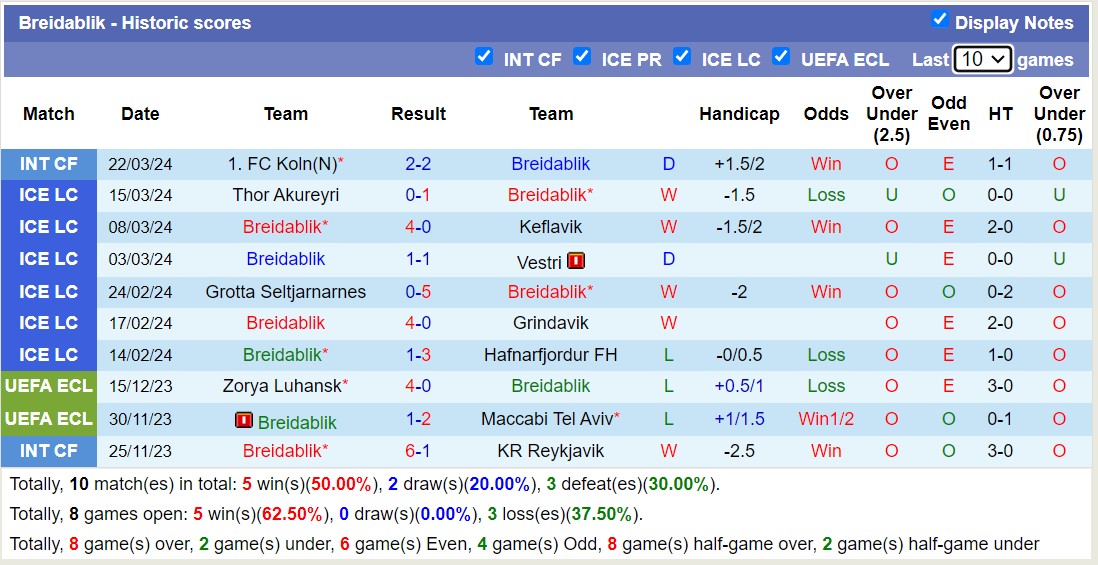The height and width of the screenshot is (565, 1098).
Task: Click the Handicap column header
Action: (x=739, y=114)
